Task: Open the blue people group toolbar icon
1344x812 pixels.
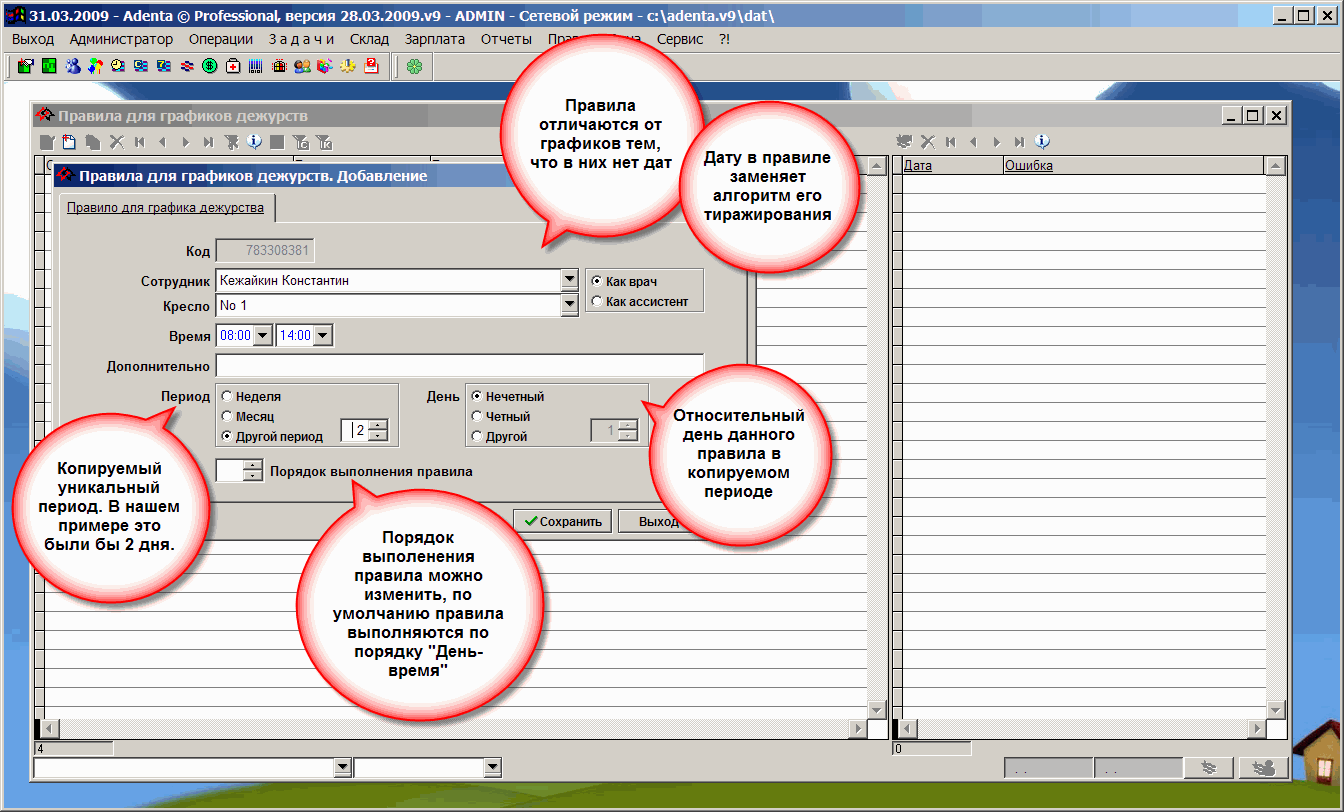Action: pos(73,67)
